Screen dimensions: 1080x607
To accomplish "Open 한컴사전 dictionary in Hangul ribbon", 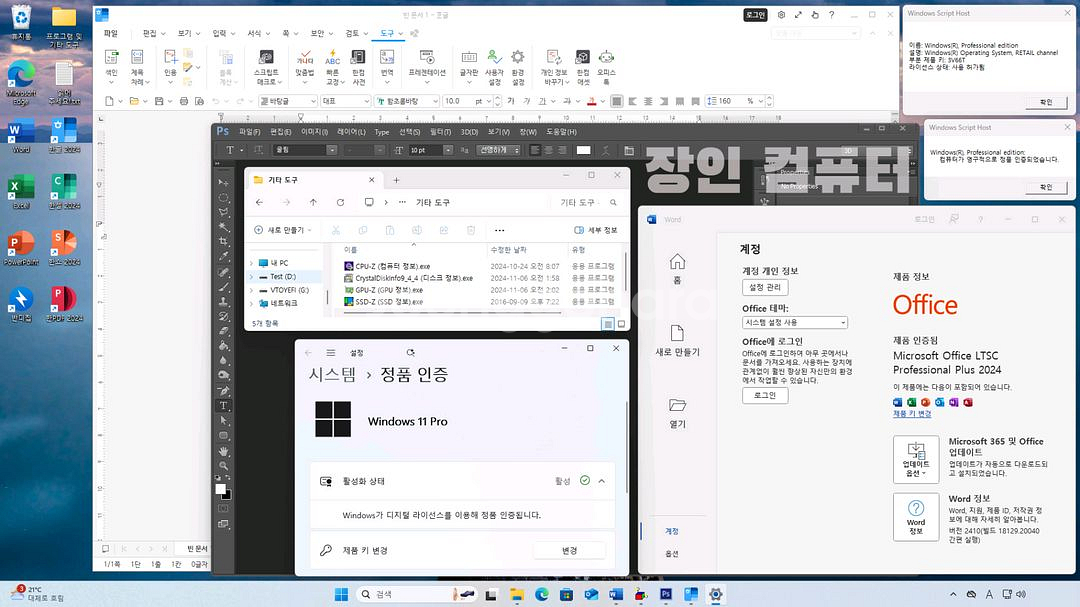I will [x=357, y=65].
